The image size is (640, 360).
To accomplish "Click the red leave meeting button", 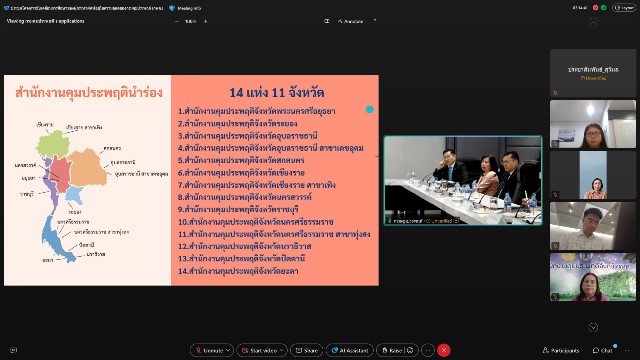I will pos(444,350).
